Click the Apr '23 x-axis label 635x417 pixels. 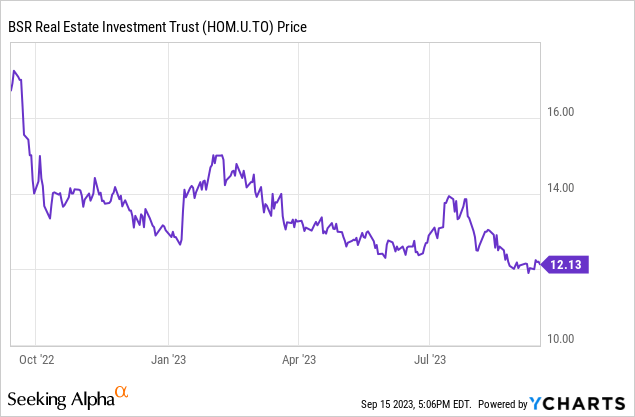point(298,353)
